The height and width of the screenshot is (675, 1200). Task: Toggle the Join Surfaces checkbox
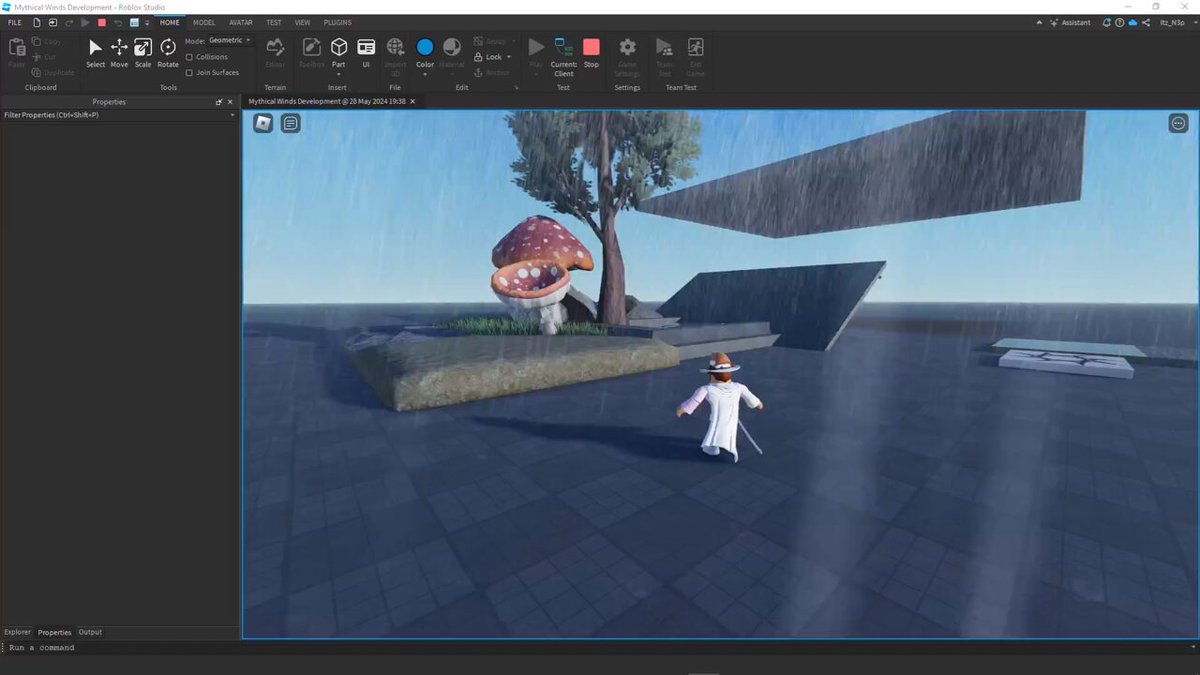click(189, 72)
